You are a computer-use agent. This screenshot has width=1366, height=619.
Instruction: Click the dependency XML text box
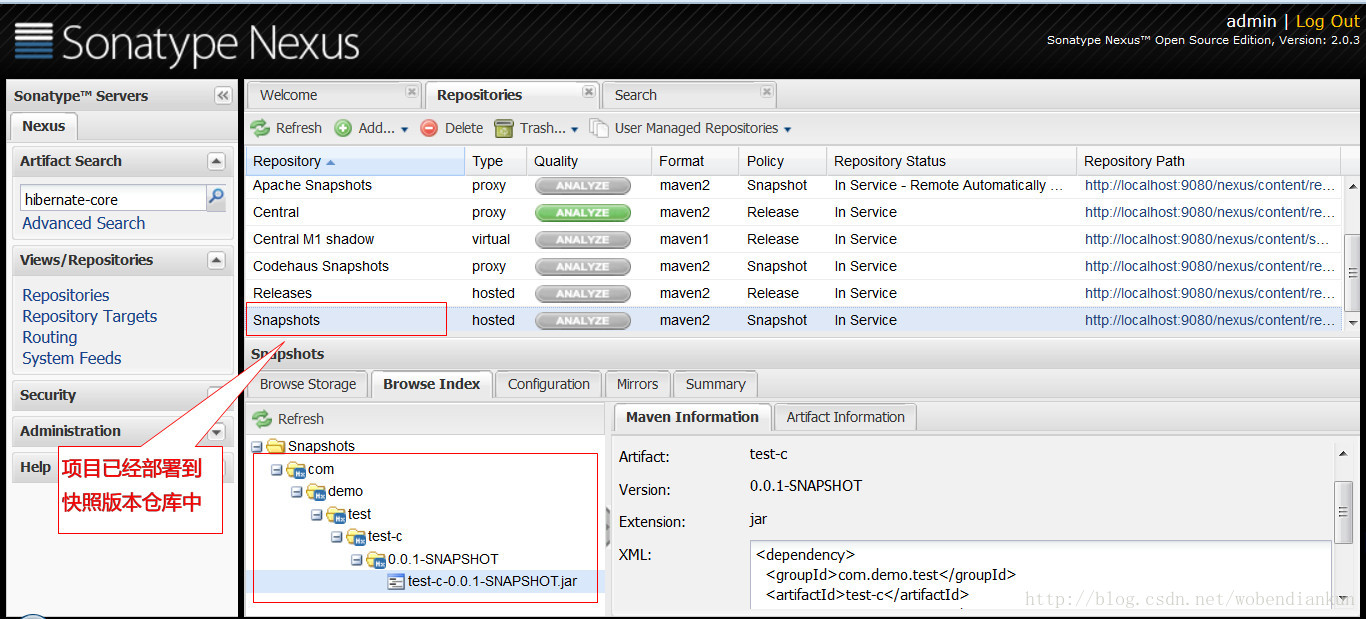[x=1041, y=574]
